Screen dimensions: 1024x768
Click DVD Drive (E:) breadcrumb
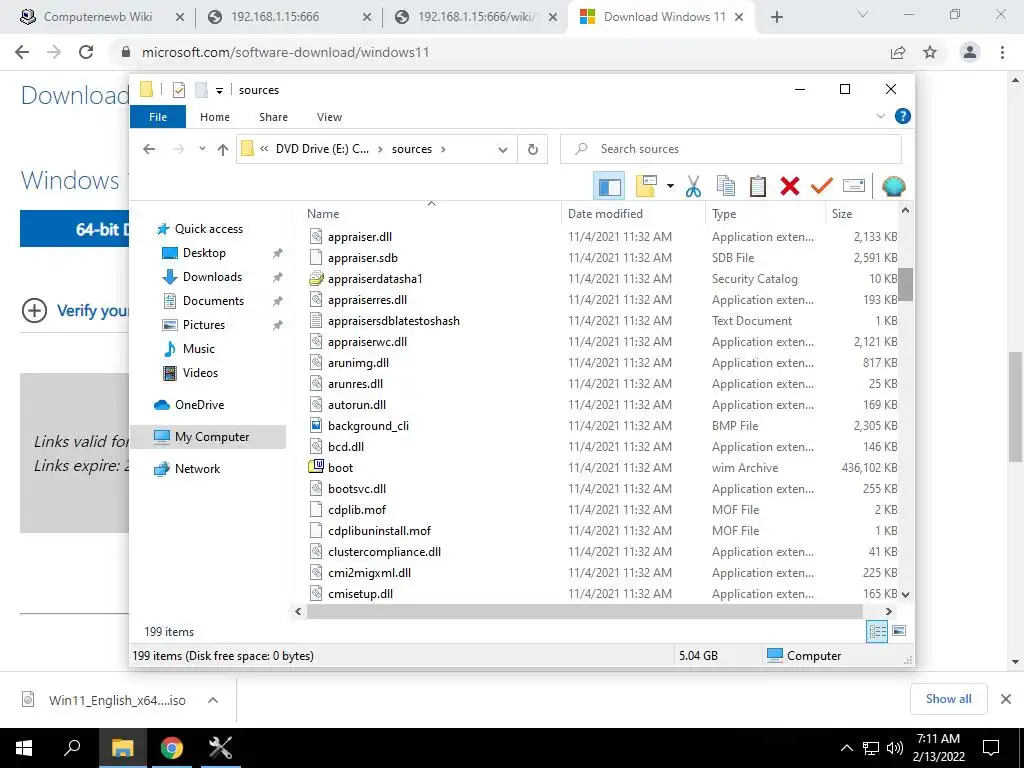(x=322, y=149)
